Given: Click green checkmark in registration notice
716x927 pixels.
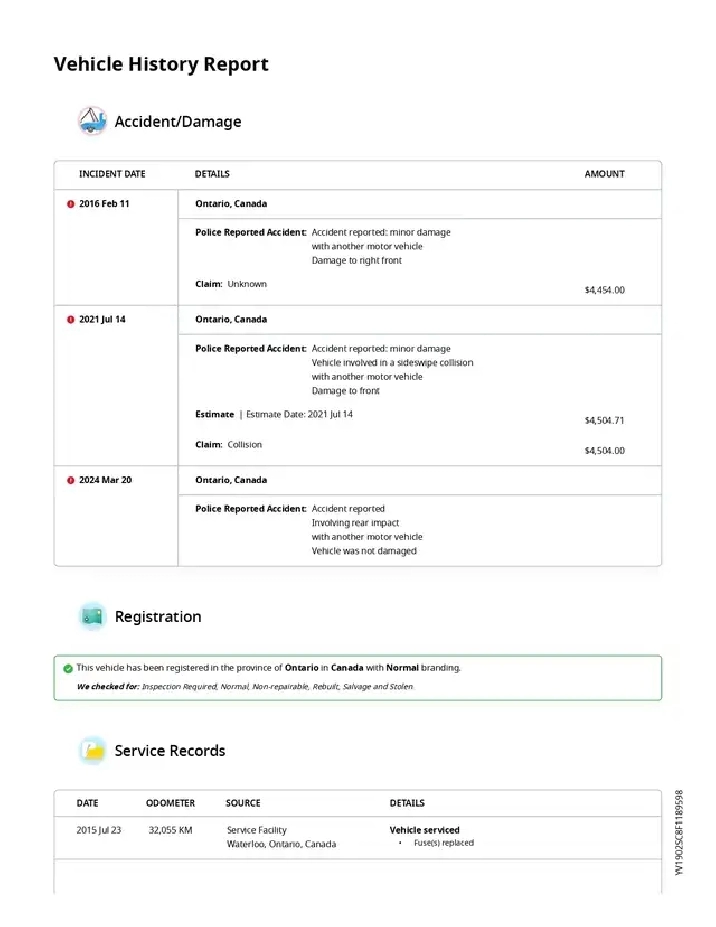Looking at the screenshot, I should [x=67, y=668].
